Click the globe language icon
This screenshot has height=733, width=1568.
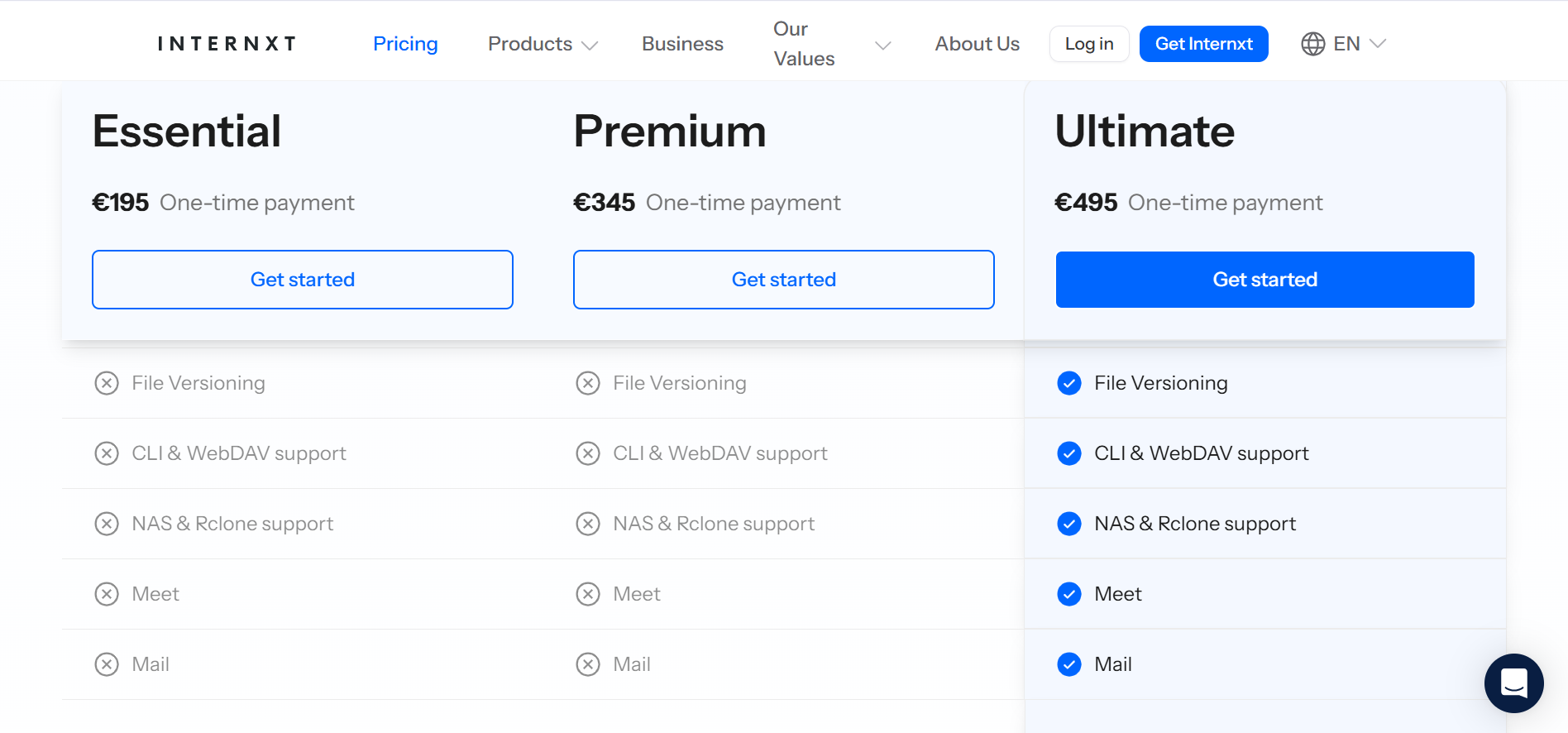point(1312,44)
